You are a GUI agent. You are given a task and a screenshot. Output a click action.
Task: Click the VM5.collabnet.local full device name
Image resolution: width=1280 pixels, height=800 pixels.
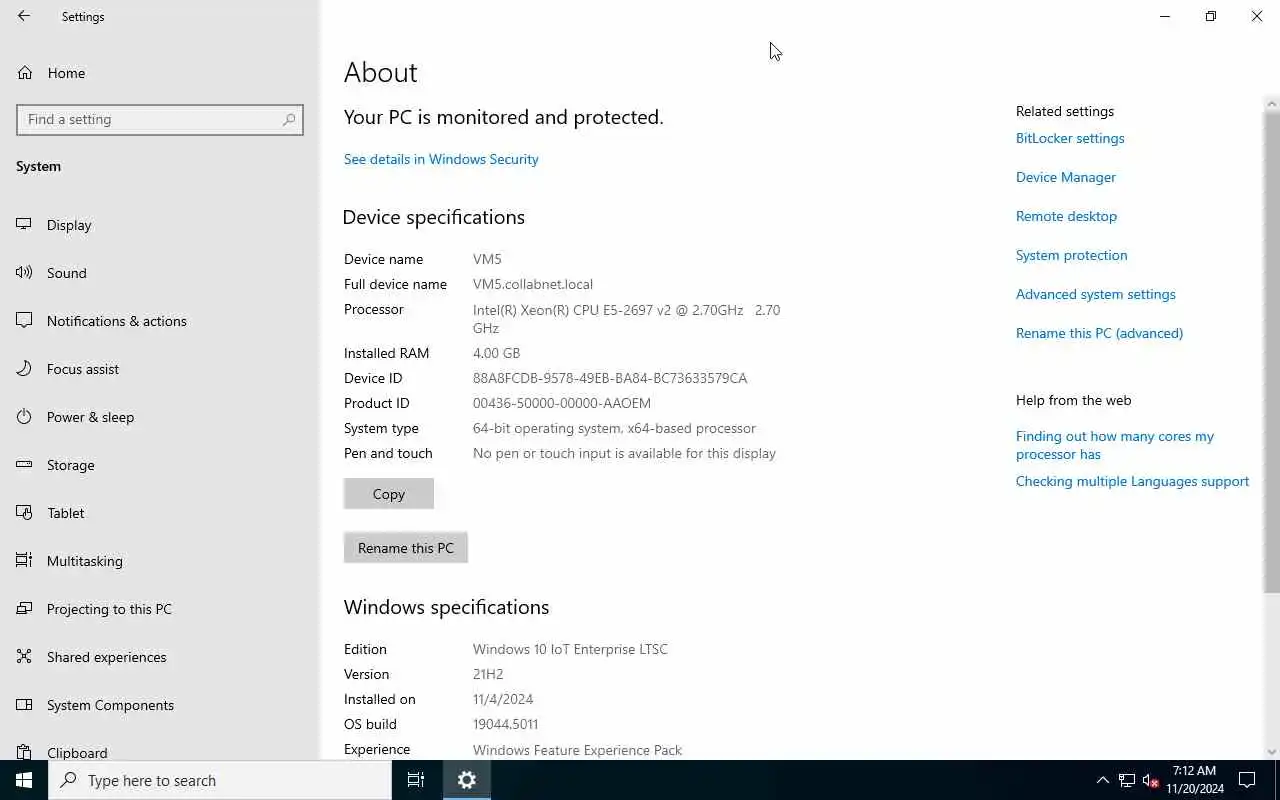(533, 284)
